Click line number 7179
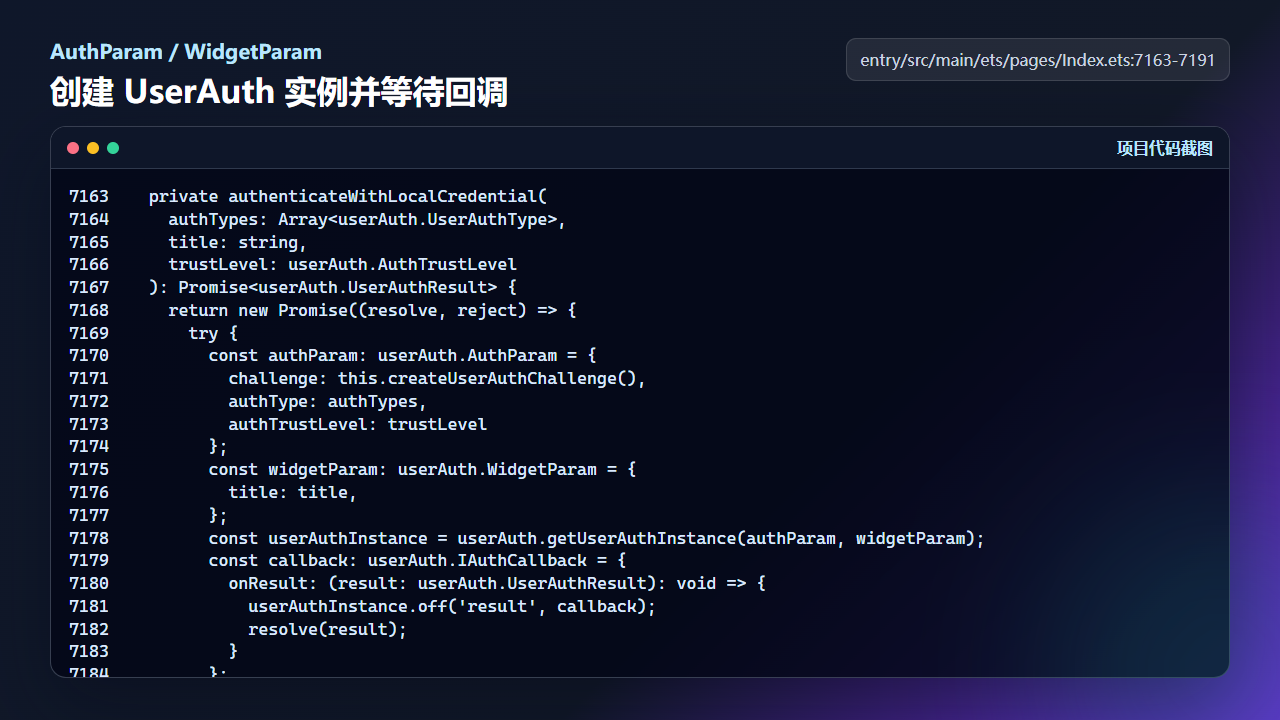1280x720 pixels. pyautogui.click(x=89, y=560)
